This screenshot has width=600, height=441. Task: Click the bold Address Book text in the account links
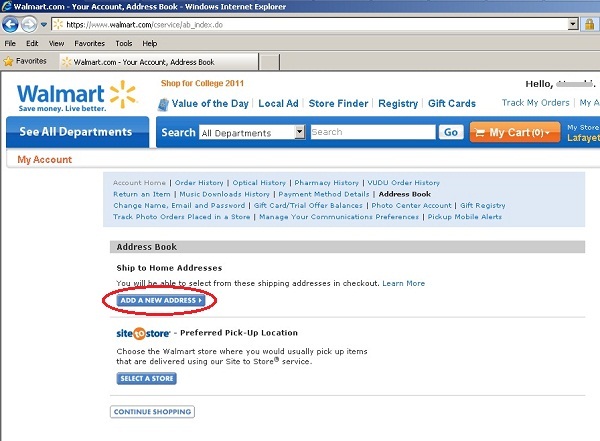(404, 194)
